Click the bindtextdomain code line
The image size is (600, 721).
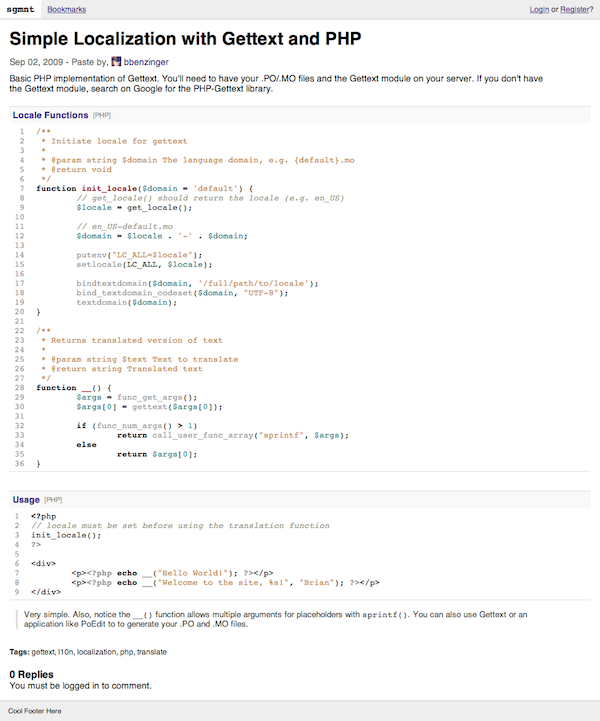tap(197, 283)
